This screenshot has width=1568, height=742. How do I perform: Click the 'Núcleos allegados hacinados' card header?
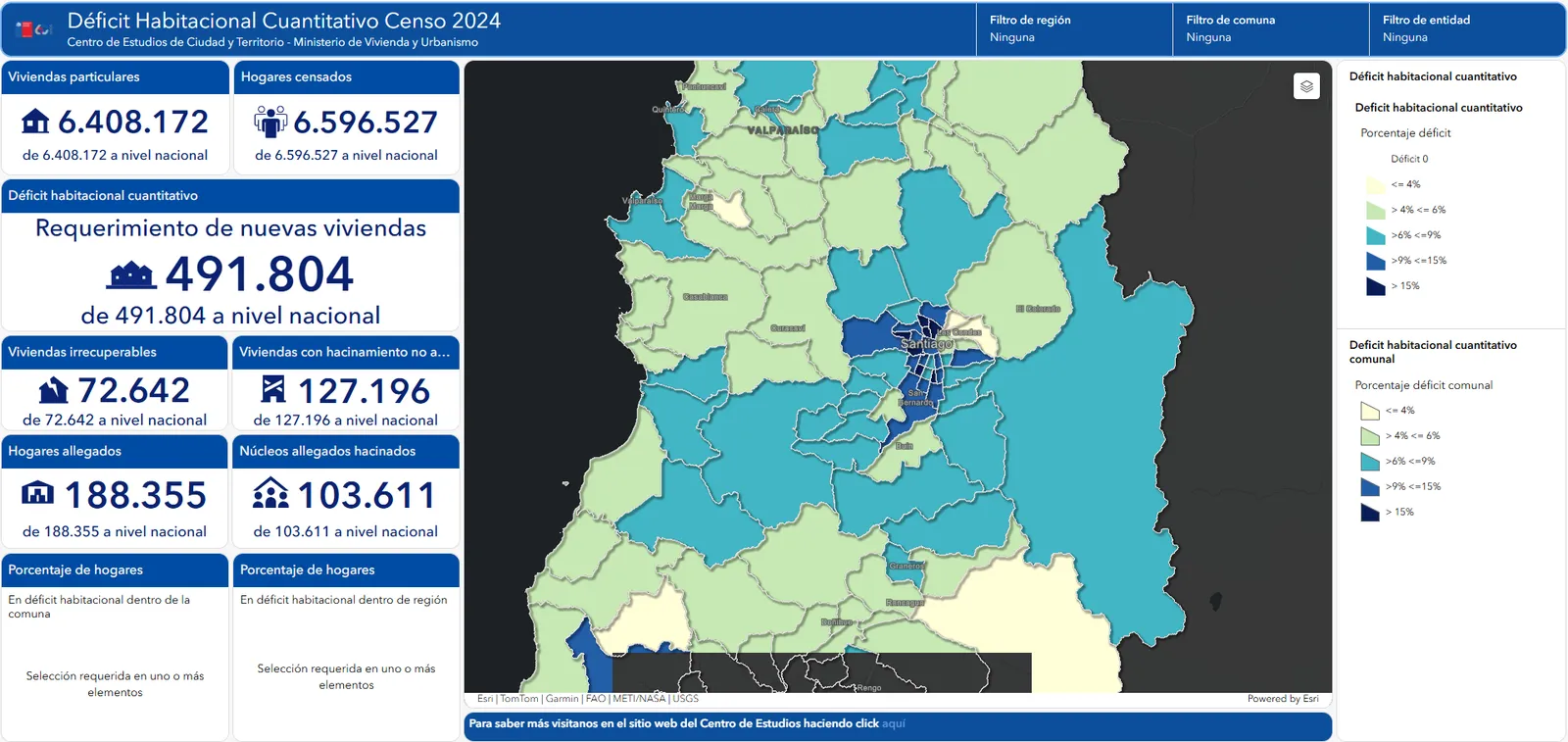coord(346,451)
